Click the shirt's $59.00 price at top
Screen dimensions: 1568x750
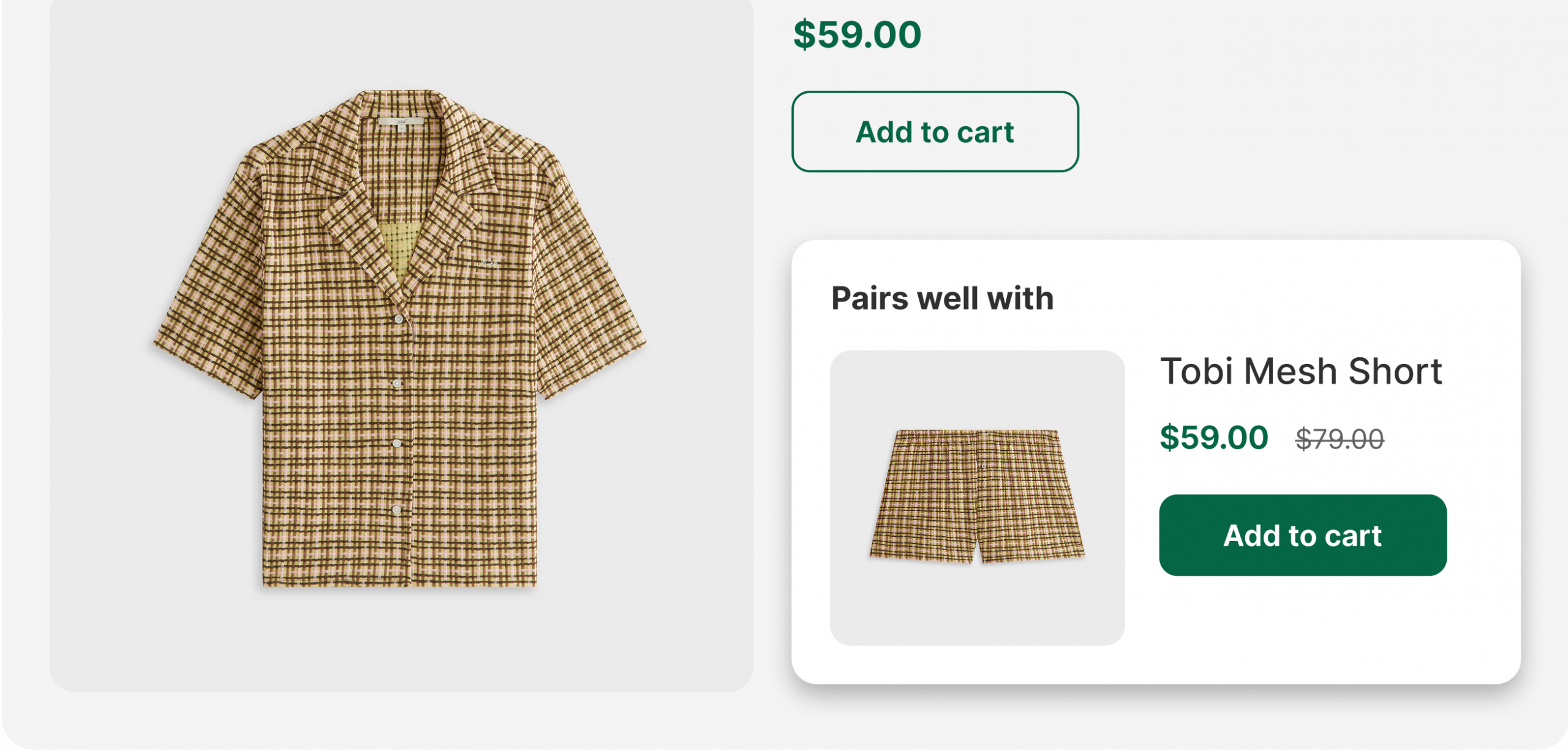[857, 34]
